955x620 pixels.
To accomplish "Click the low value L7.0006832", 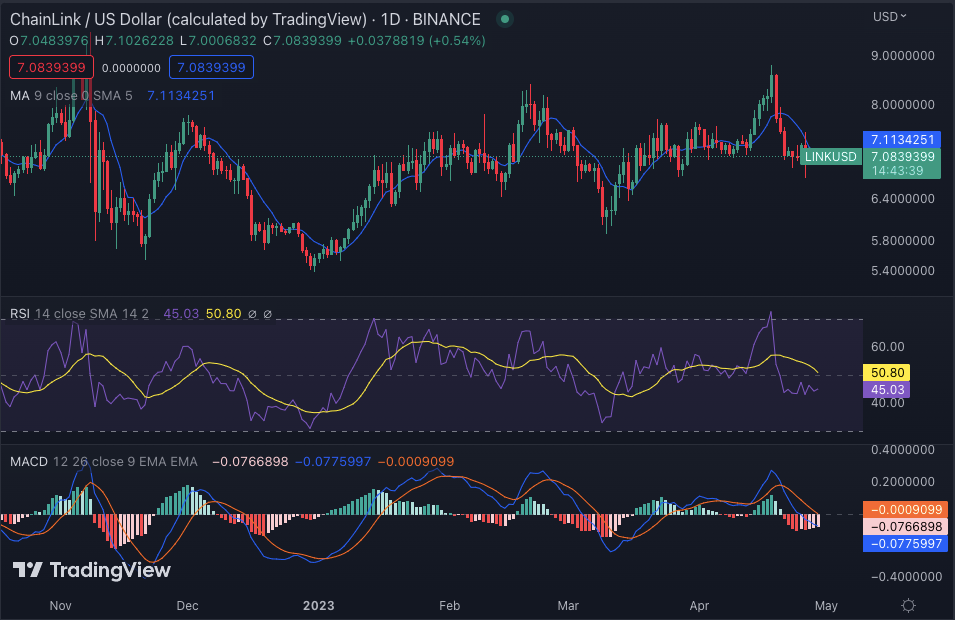I will 218,41.
